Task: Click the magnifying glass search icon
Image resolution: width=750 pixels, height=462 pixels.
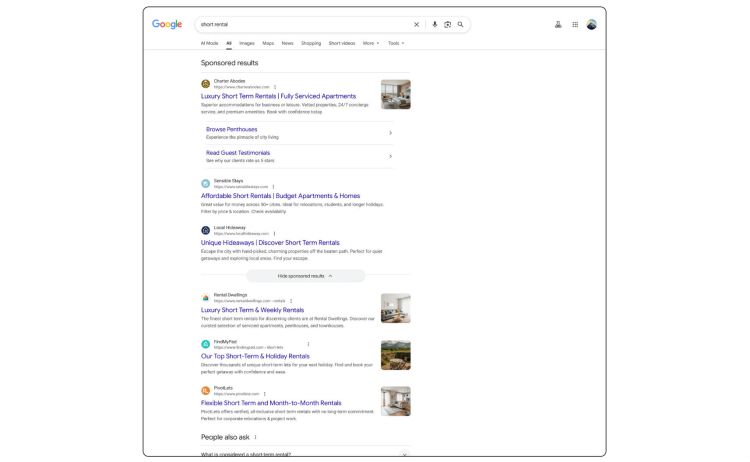Action: coord(461,24)
